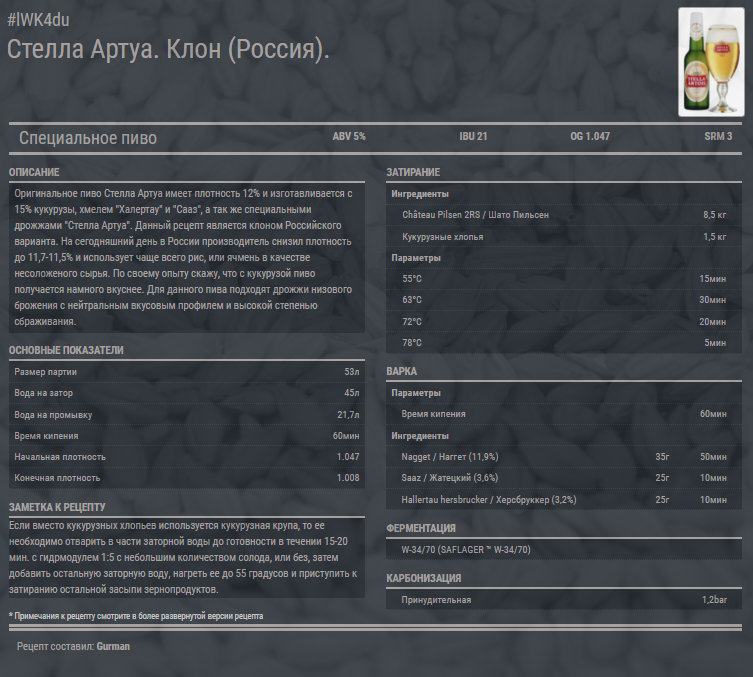Click the Ингредиенты subheading under Затирание
The image size is (753, 677).
tap(420, 194)
